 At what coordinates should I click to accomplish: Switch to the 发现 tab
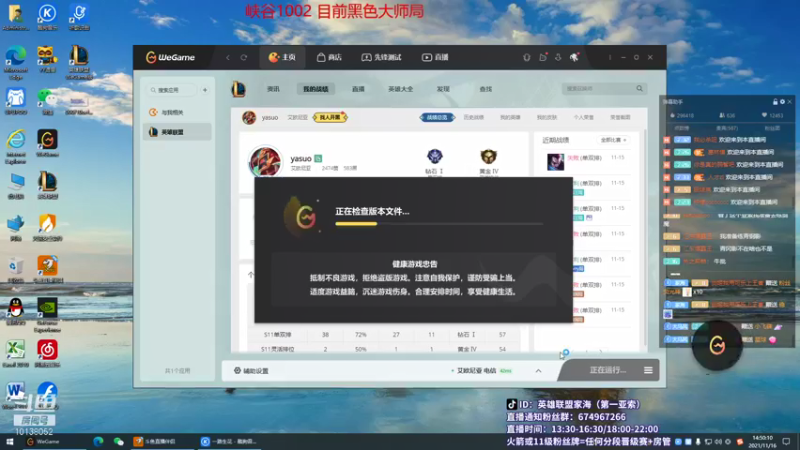tap(443, 89)
